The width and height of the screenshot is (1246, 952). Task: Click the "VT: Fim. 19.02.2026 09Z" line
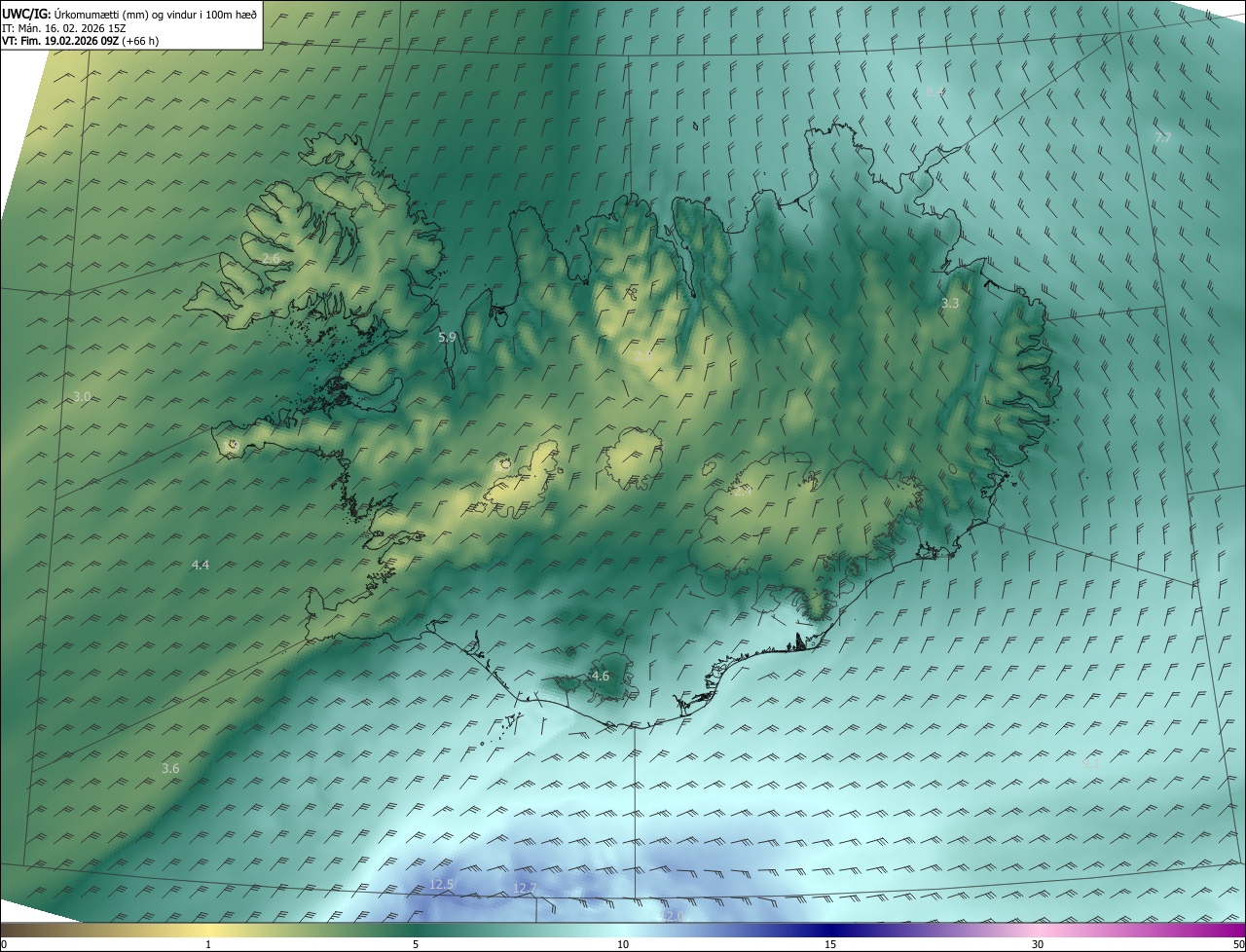(x=60, y=41)
